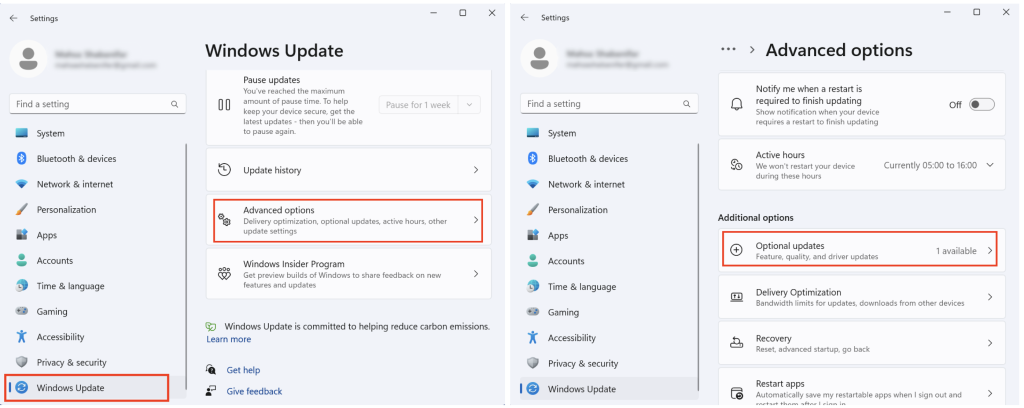Click the Windows Insider Program icon

tap(224, 274)
